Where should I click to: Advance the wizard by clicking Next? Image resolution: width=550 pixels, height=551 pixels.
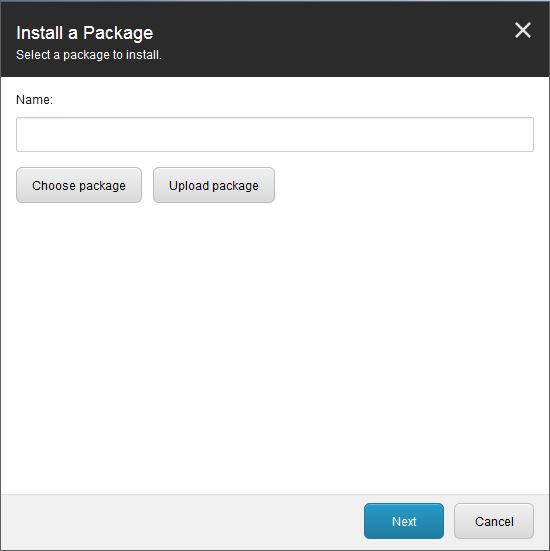pos(404,521)
